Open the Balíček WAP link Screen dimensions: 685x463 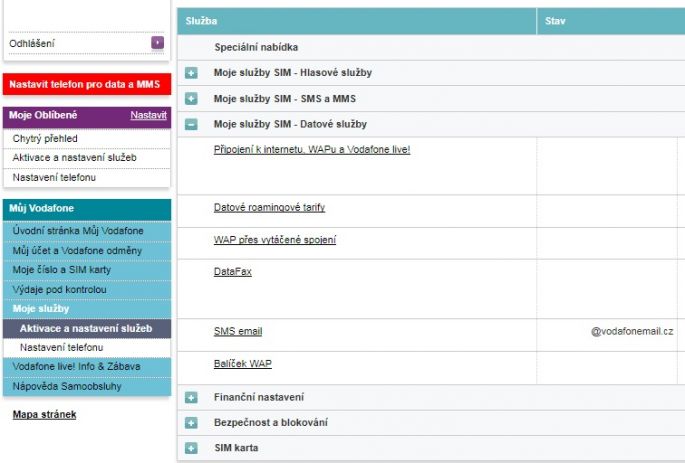tap(243, 364)
